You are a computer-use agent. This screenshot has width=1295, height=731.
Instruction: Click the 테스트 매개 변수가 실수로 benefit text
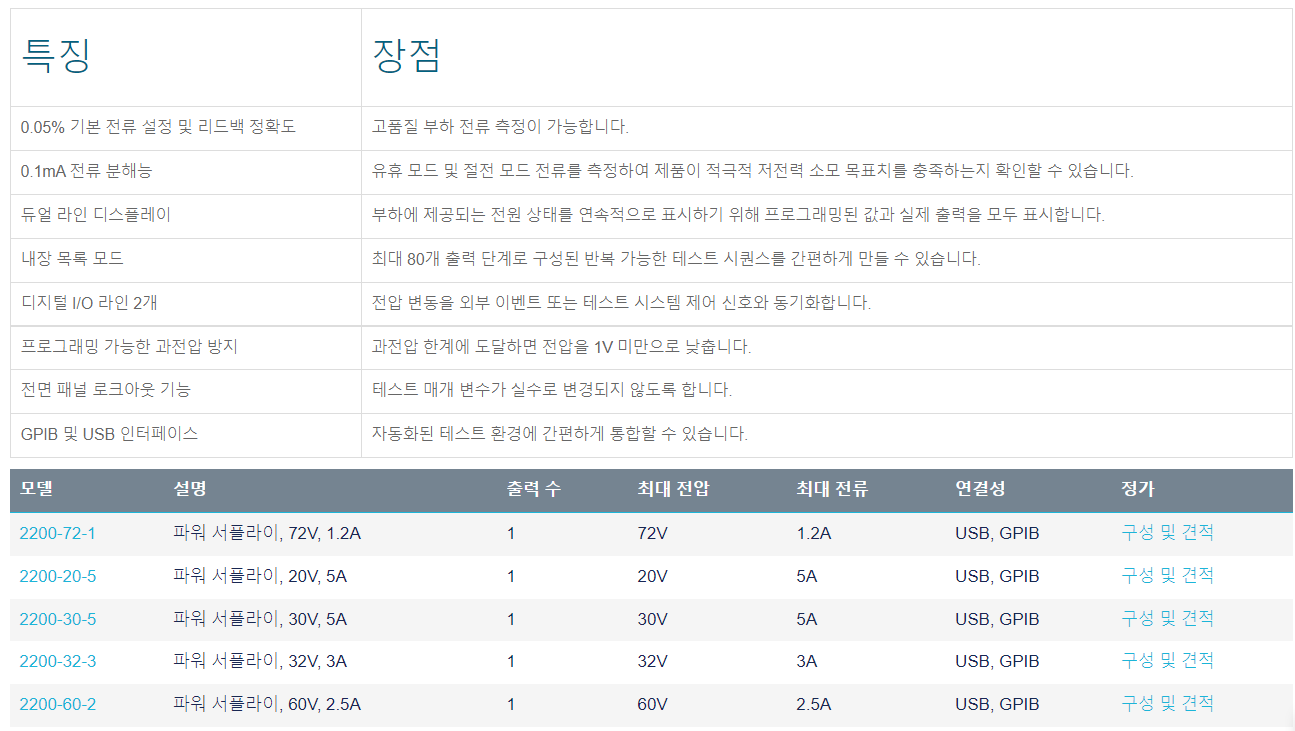coord(551,390)
